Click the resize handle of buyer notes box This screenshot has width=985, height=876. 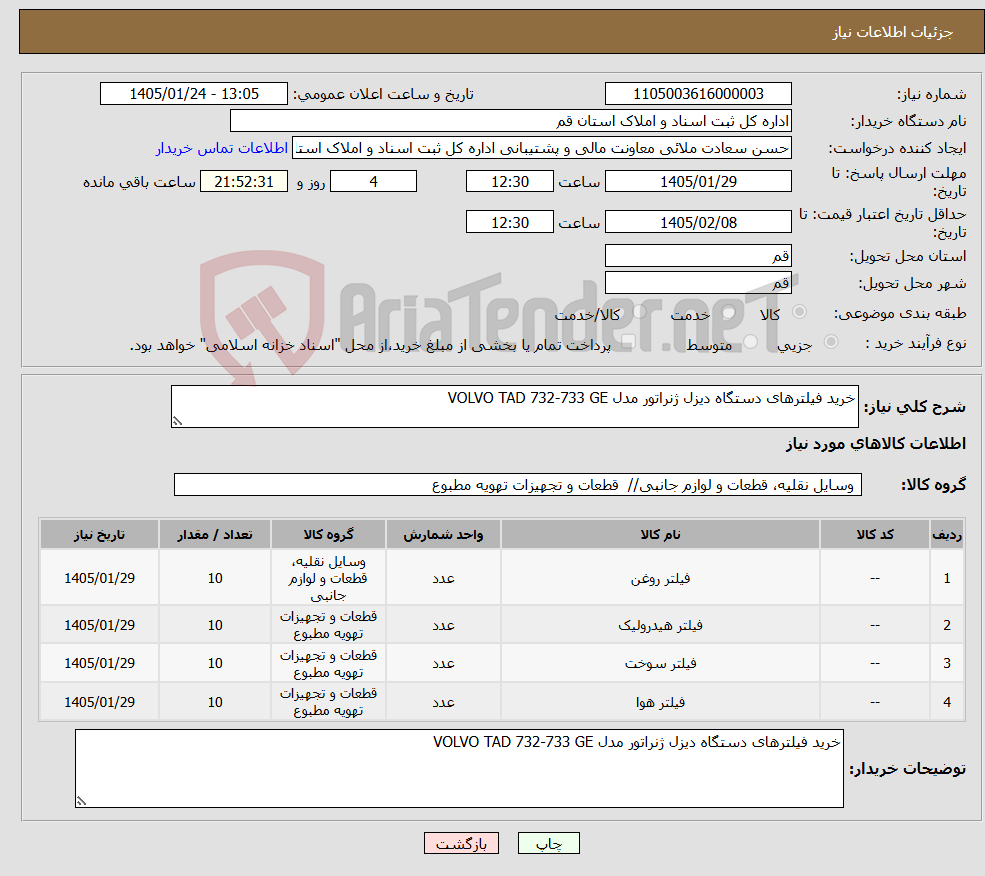click(81, 801)
